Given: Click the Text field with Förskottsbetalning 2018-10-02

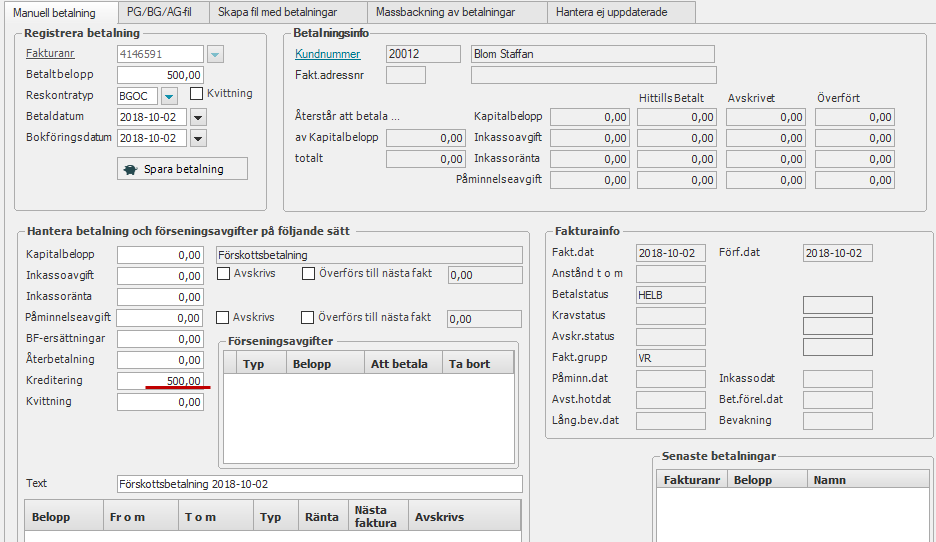Looking at the screenshot, I should (x=319, y=484).
